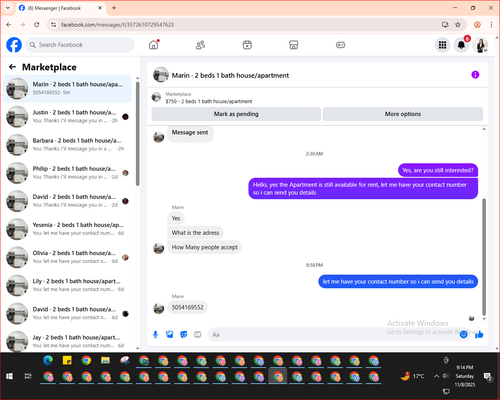Open conversation info purple icon
The height and width of the screenshot is (400, 500).
[x=475, y=75]
